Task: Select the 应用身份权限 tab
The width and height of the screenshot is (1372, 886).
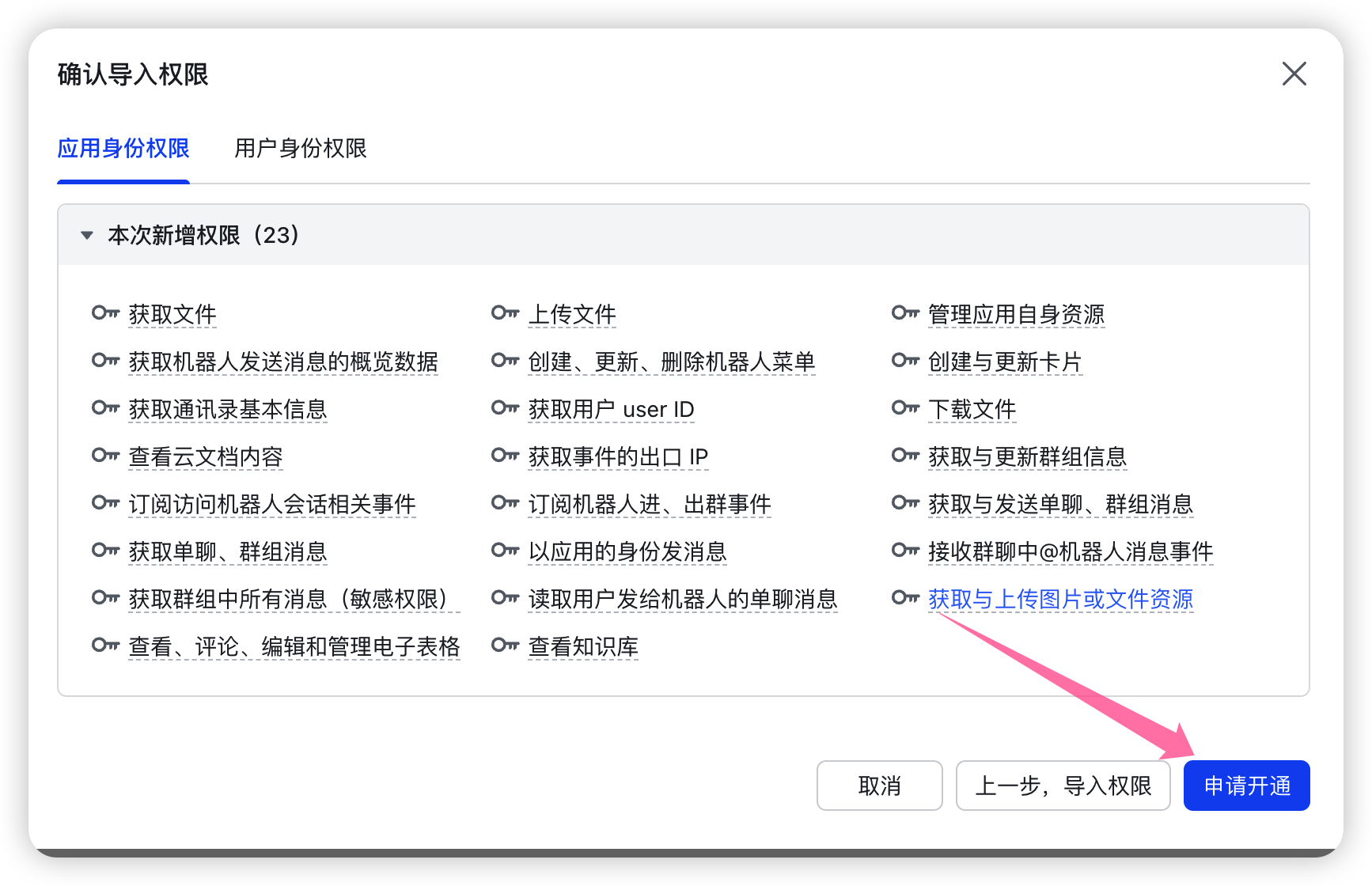Action: pos(123,149)
